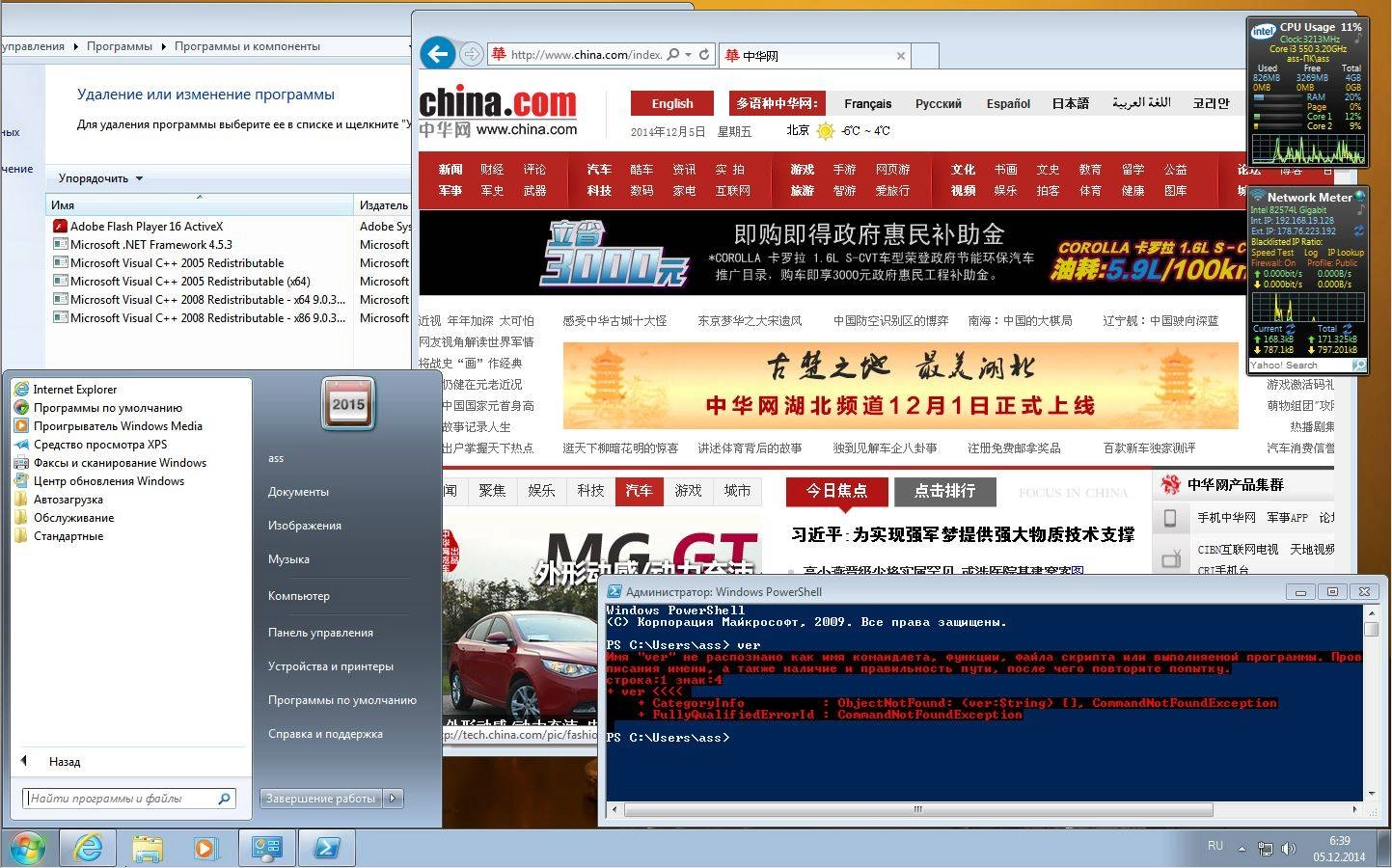The image size is (1392, 868).
Task: Click the Internet Explorer back arrow button
Action: tap(438, 54)
